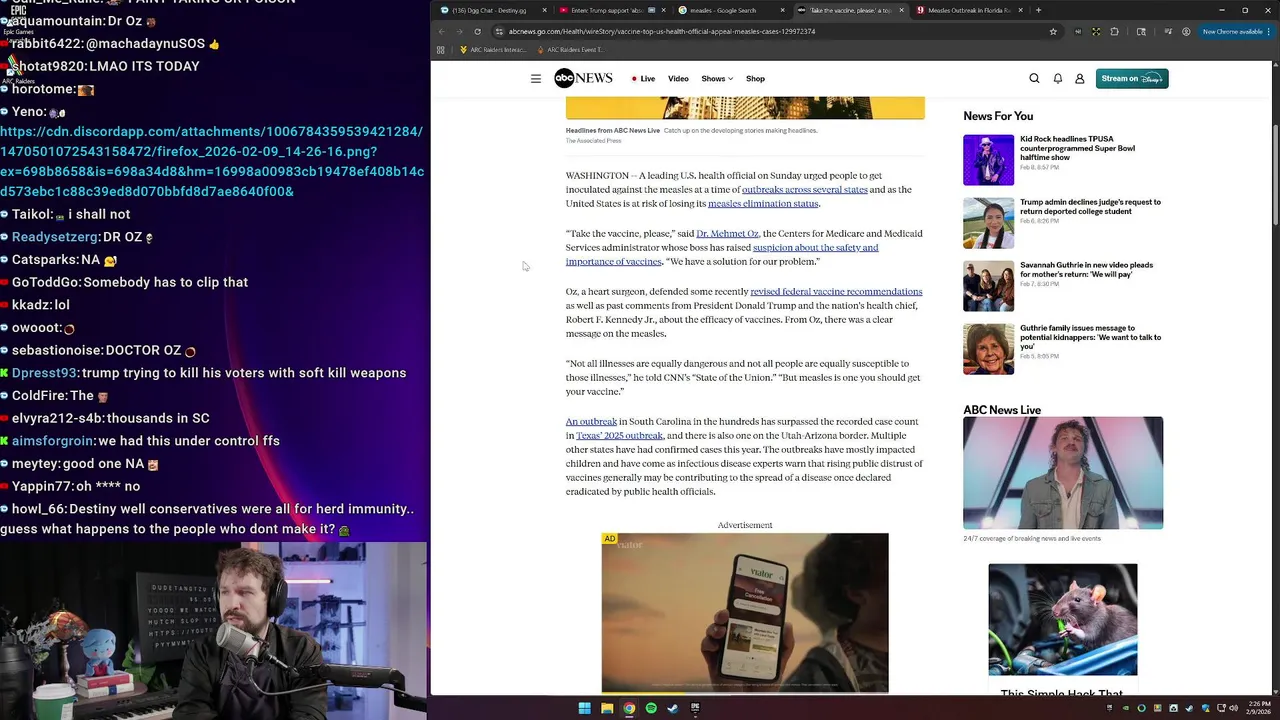Click the Kid Rock story thumbnail
The image size is (1280, 720).
(x=988, y=160)
